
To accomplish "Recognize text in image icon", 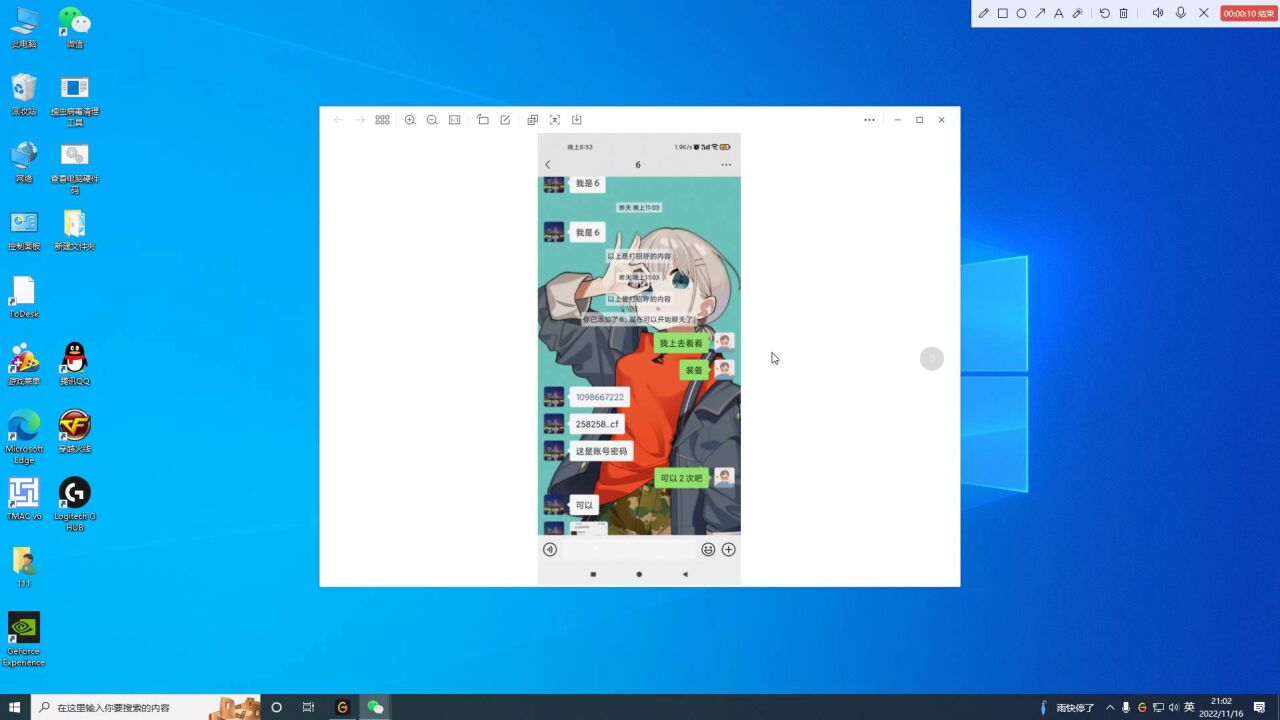I will click(x=555, y=120).
